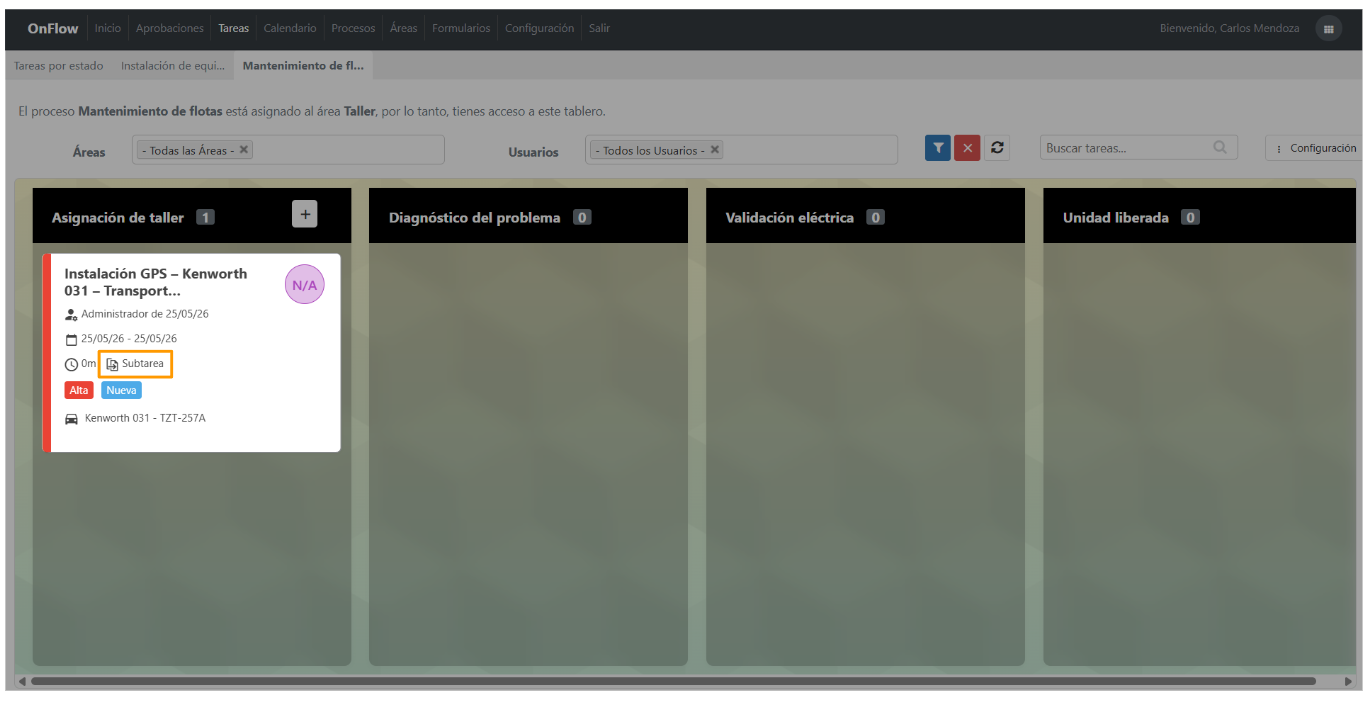Click the car icon beside Kenworth 031 - TZT-257A
Image resolution: width=1370 pixels, height=702 pixels.
coord(71,419)
